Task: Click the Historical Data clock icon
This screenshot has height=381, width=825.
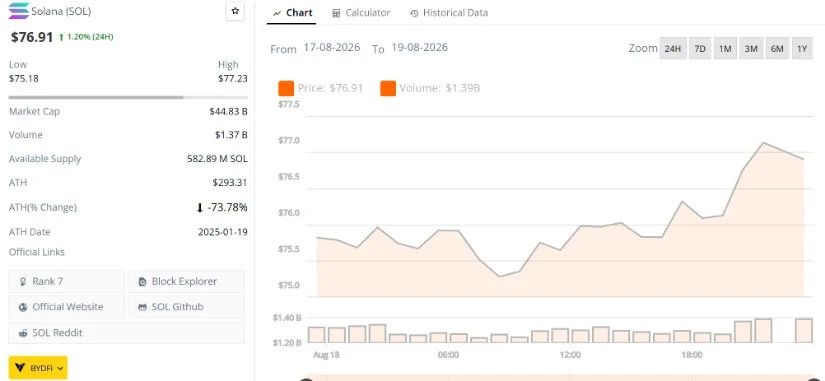Action: pos(414,13)
